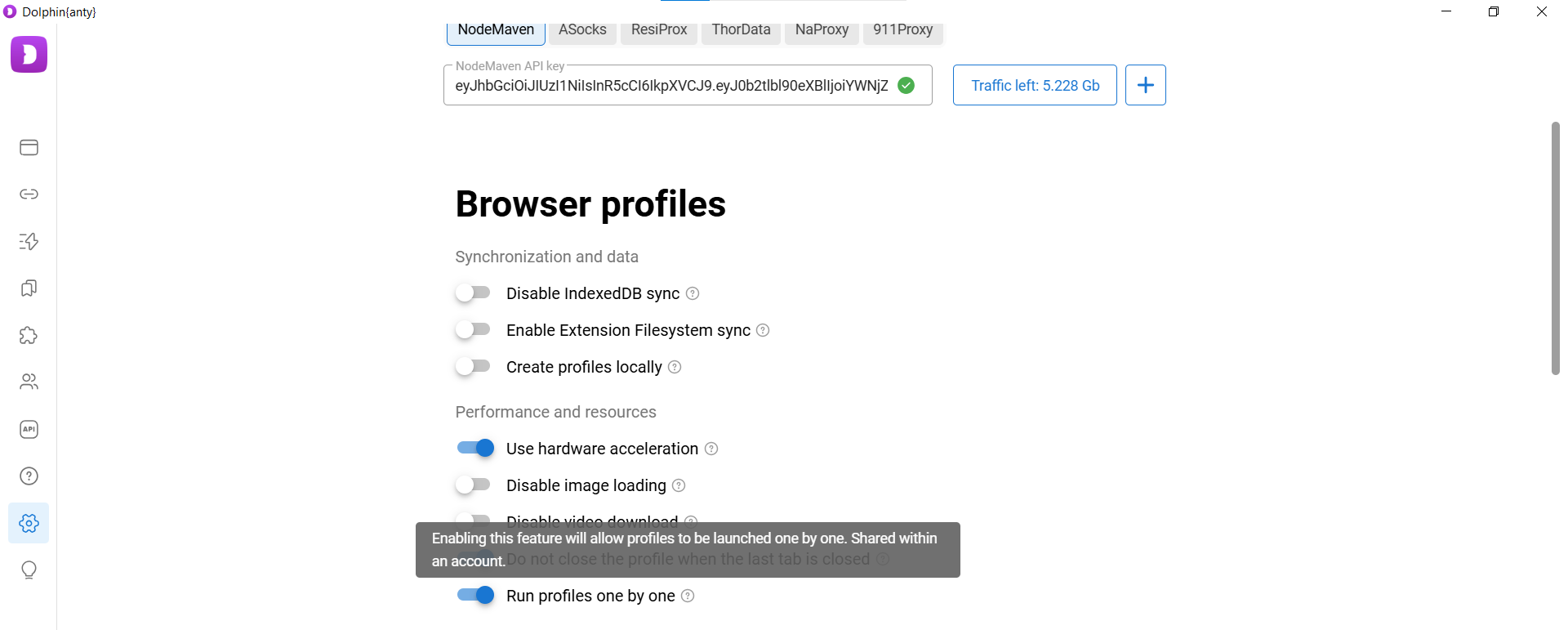Switch to the ResiProx tab

(x=659, y=30)
